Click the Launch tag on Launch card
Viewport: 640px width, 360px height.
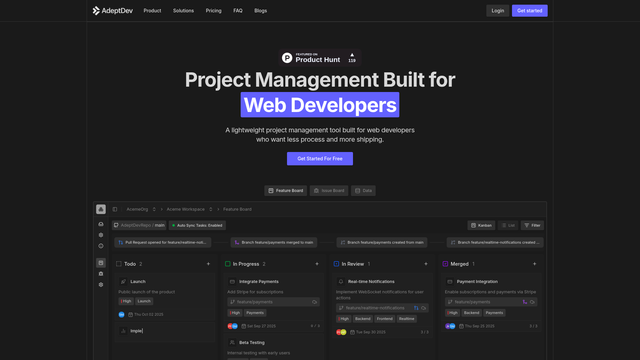coord(144,301)
